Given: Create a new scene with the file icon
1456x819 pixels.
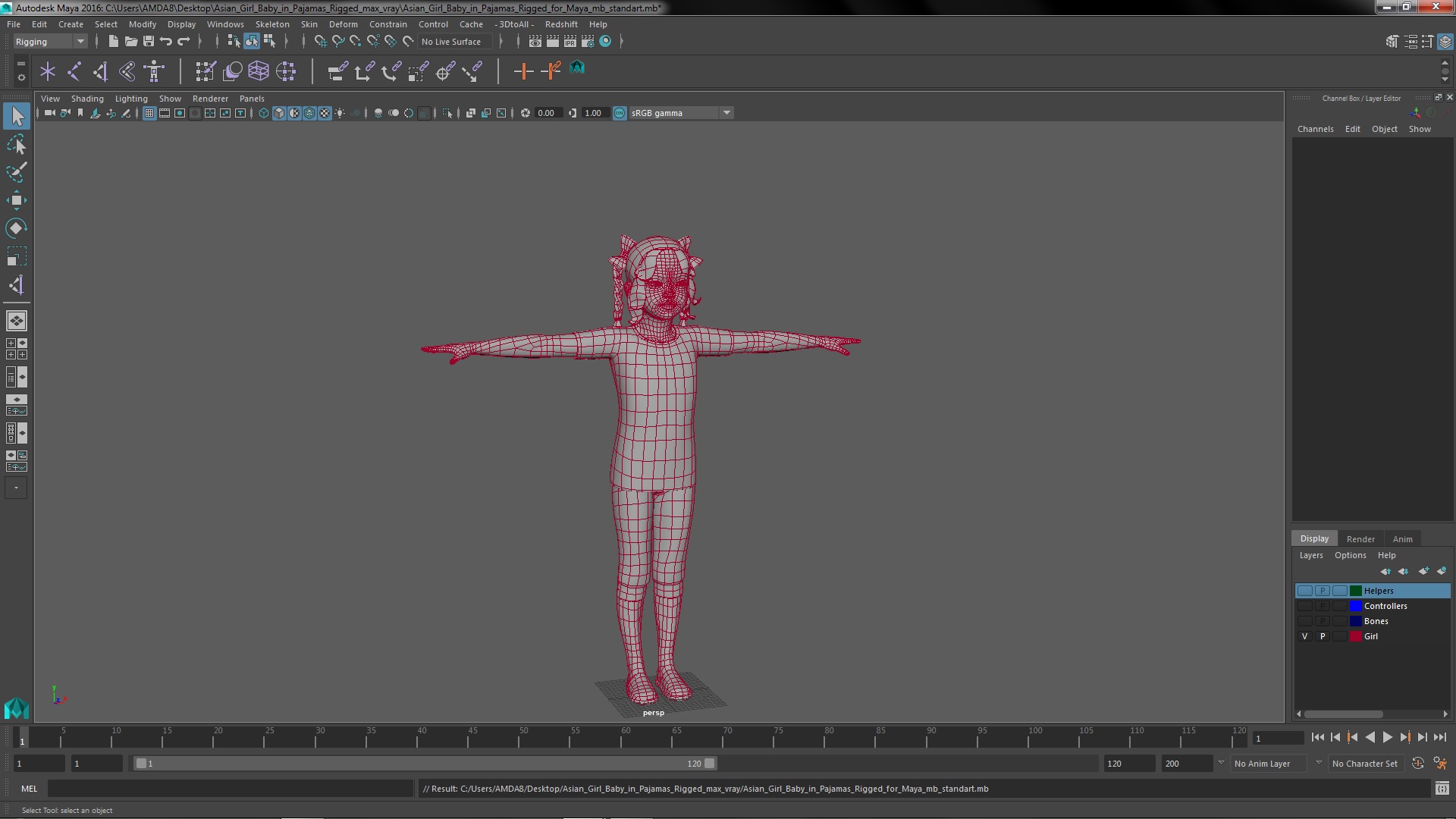Looking at the screenshot, I should coord(113,41).
